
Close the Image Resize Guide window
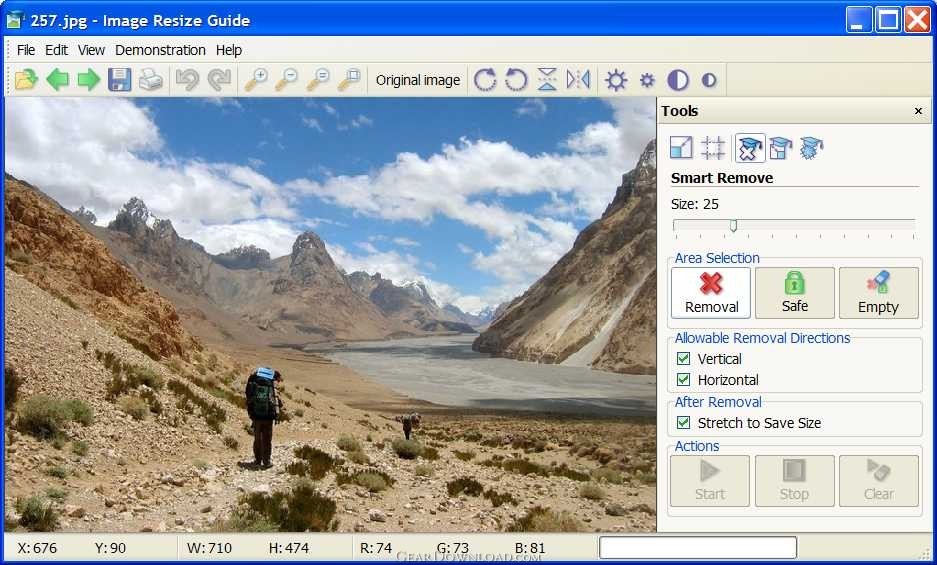(917, 20)
